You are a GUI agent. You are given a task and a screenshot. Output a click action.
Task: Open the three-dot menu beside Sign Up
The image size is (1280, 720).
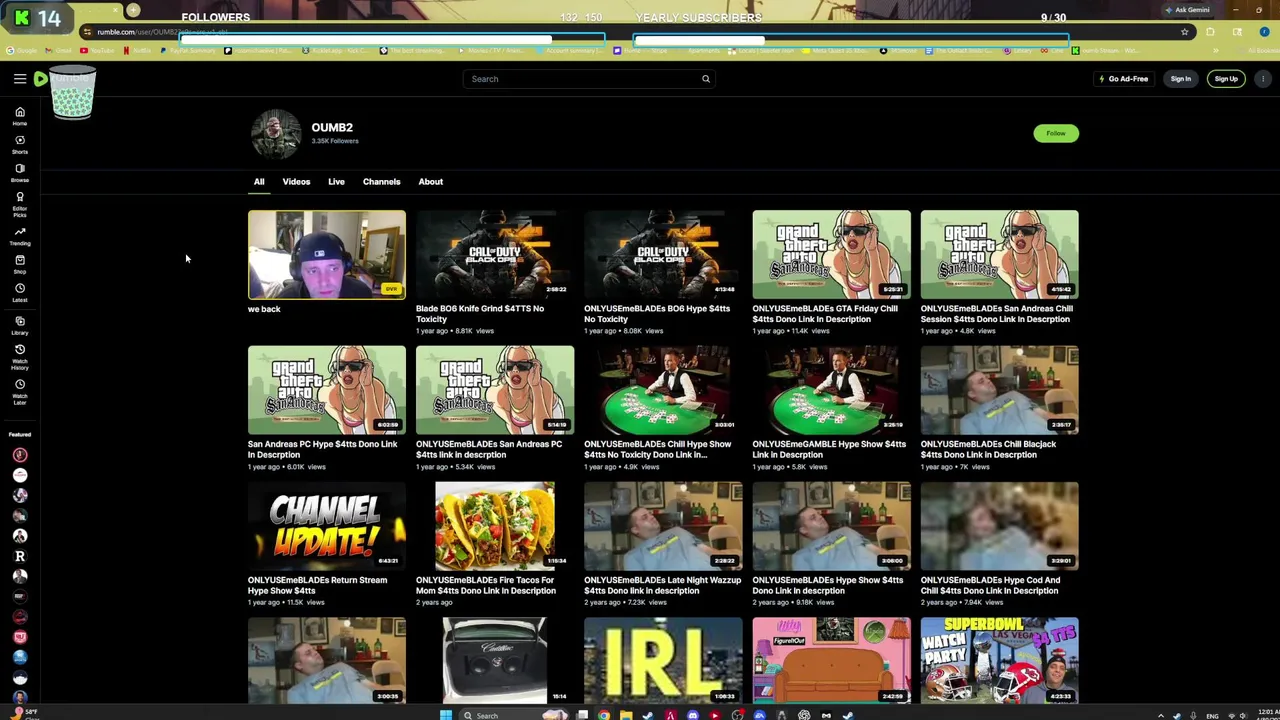pyautogui.click(x=1263, y=79)
